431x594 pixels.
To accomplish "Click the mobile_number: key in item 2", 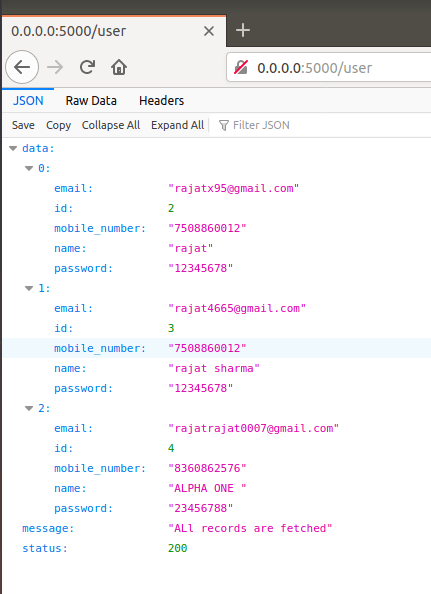I will [x=100, y=468].
